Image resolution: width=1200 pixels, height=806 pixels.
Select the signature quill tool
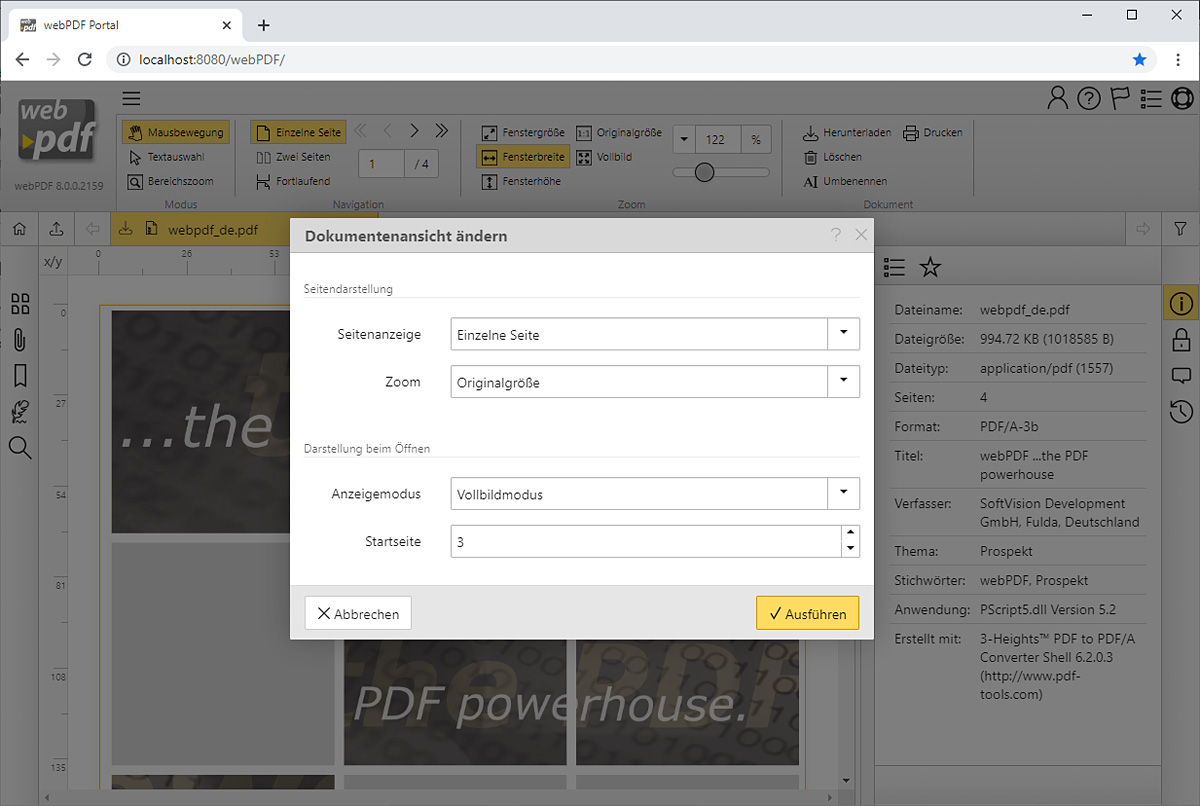pos(20,411)
